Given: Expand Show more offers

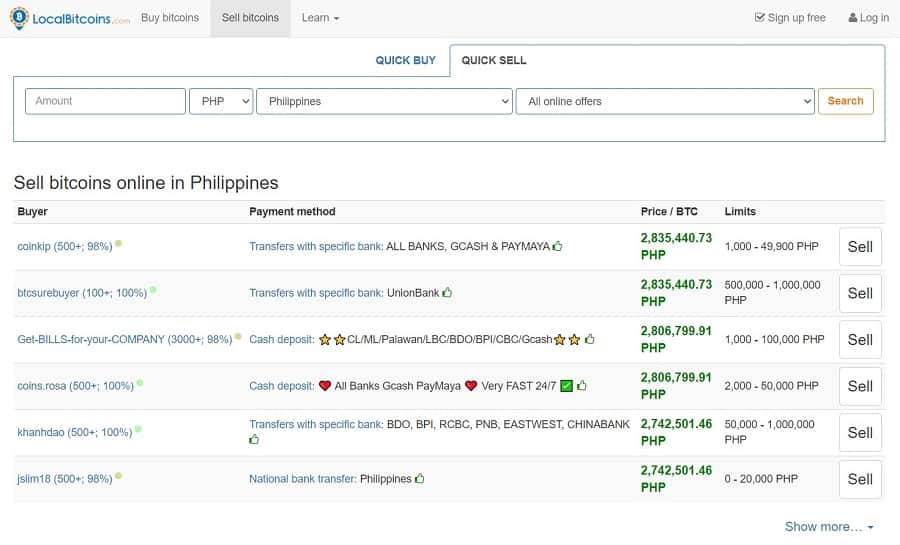Looking at the screenshot, I should [x=829, y=527].
